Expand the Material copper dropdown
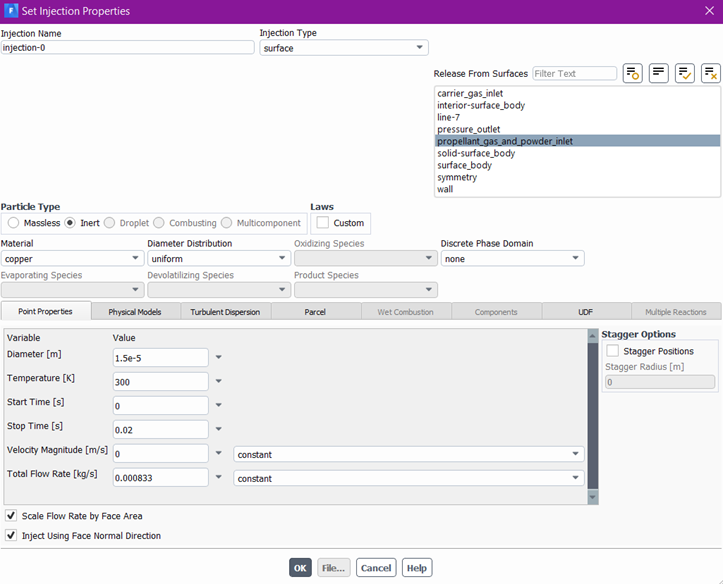Screen dimensions: 723x584 (72, 259)
